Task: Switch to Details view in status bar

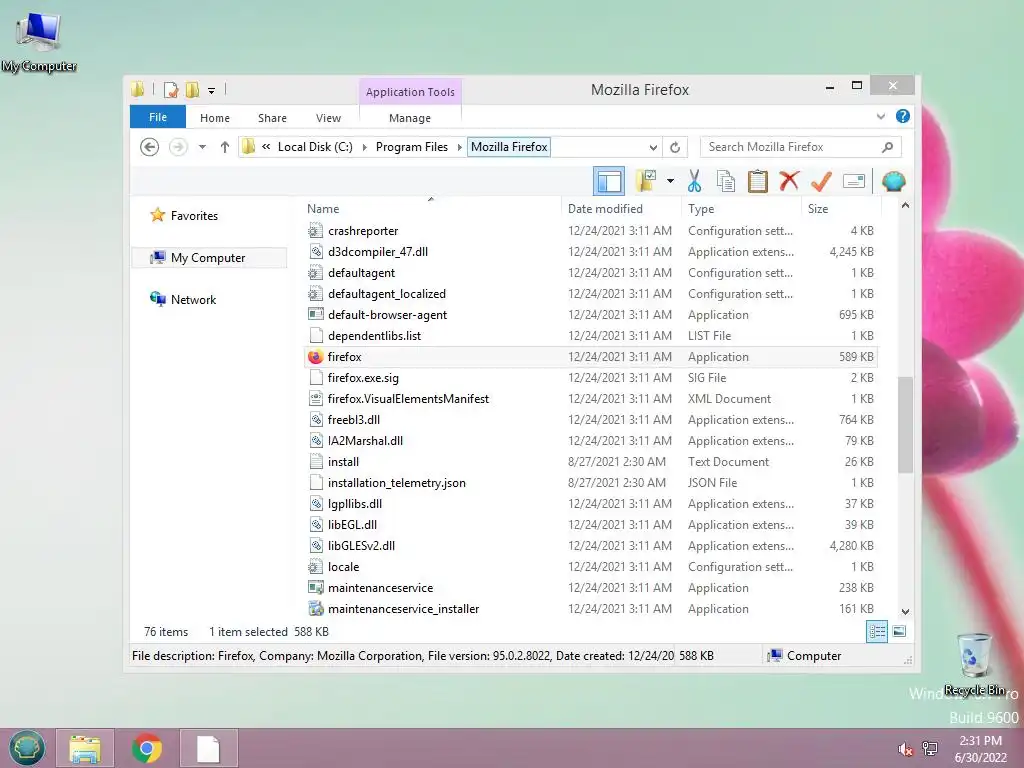Action: 876,632
